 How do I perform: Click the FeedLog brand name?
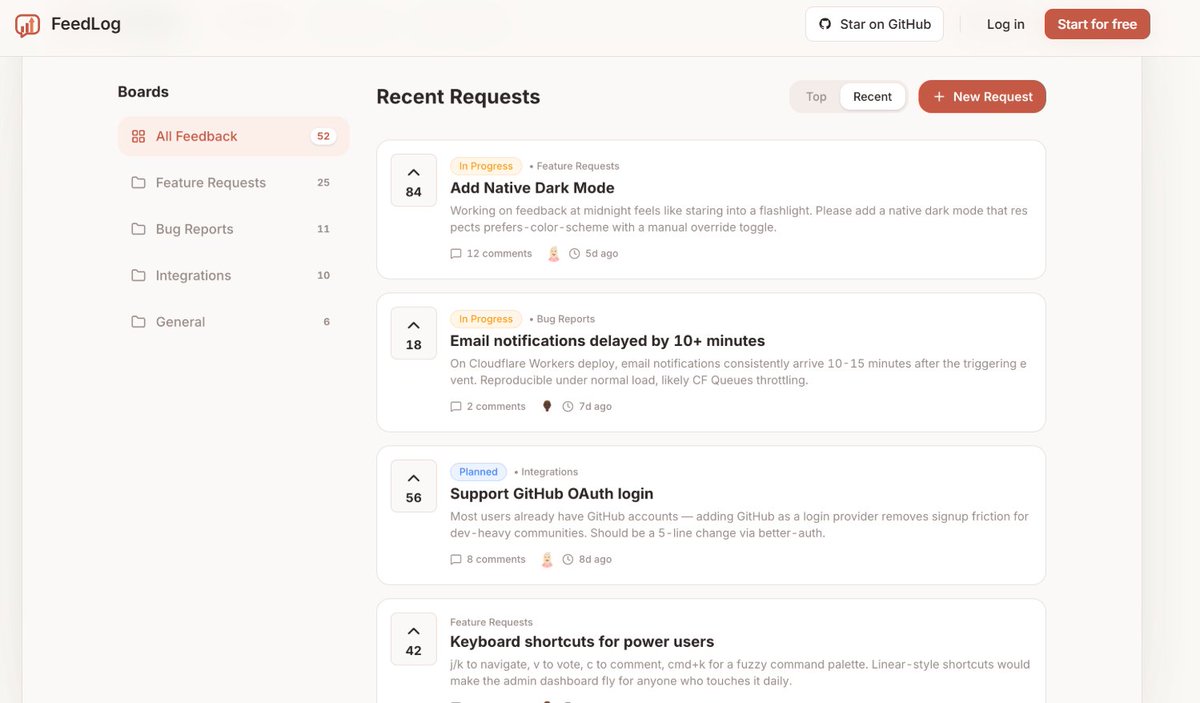click(x=86, y=24)
